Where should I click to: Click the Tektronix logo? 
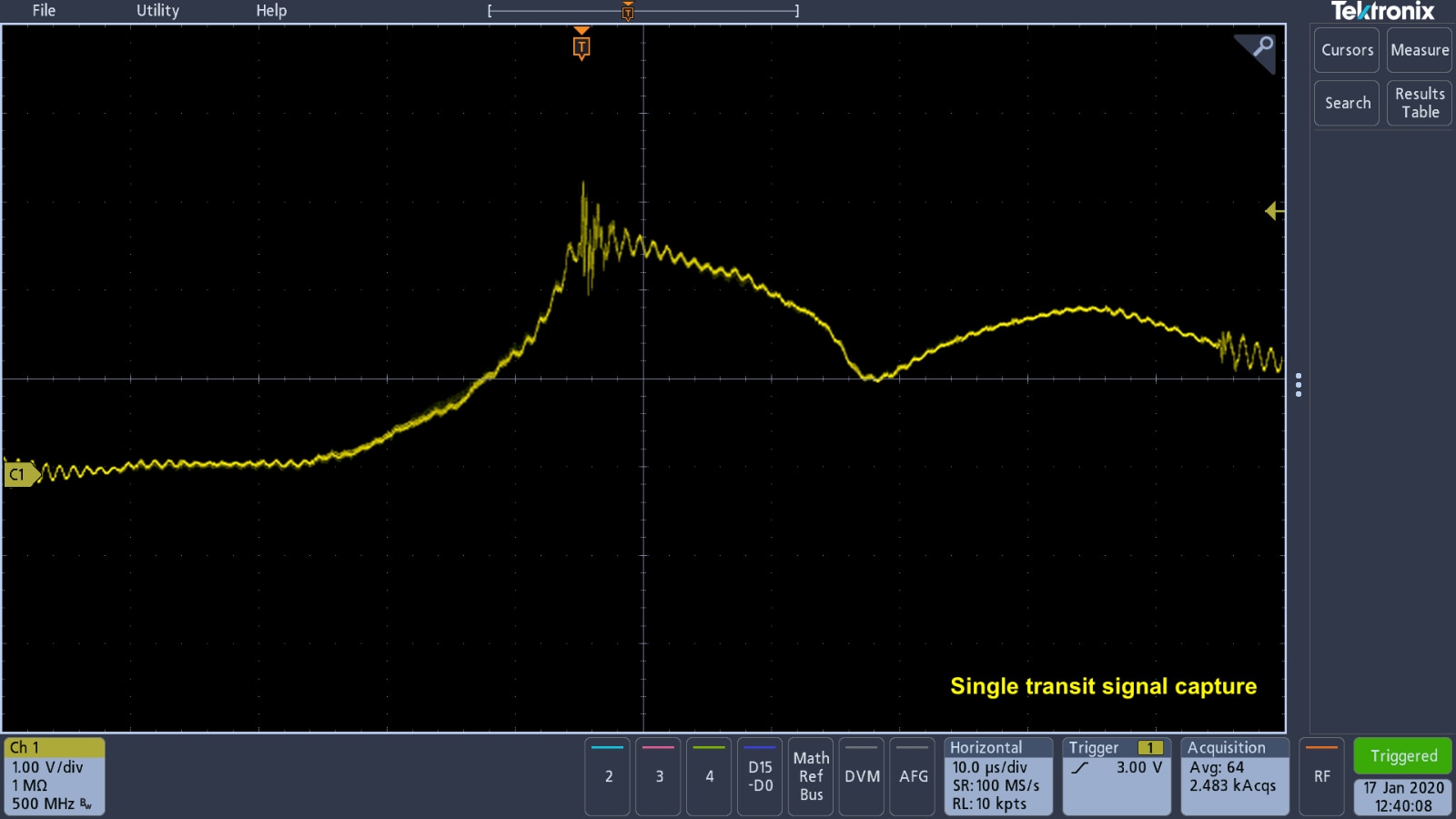1382,11
